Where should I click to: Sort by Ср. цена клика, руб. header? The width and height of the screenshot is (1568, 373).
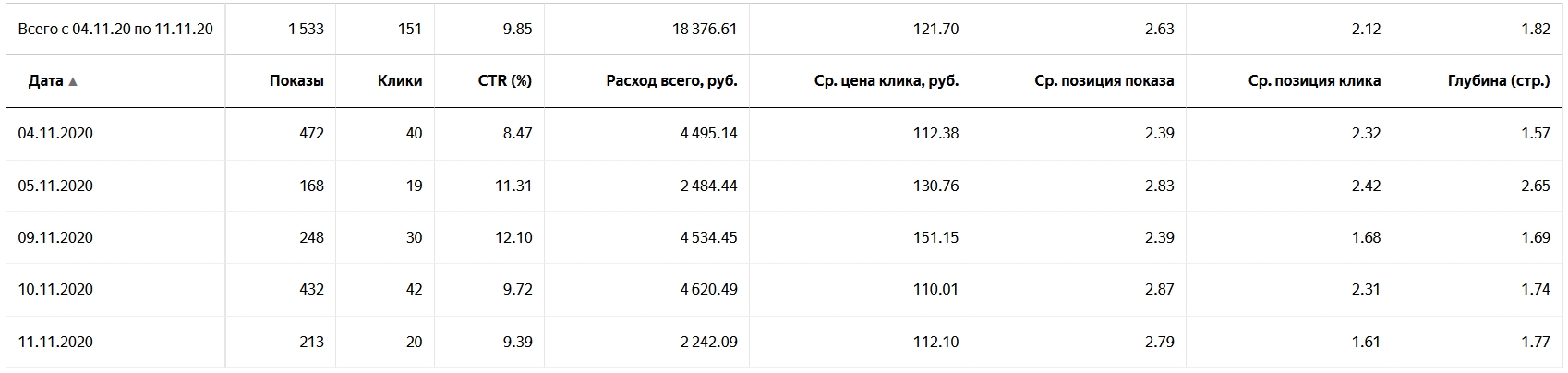[887, 81]
